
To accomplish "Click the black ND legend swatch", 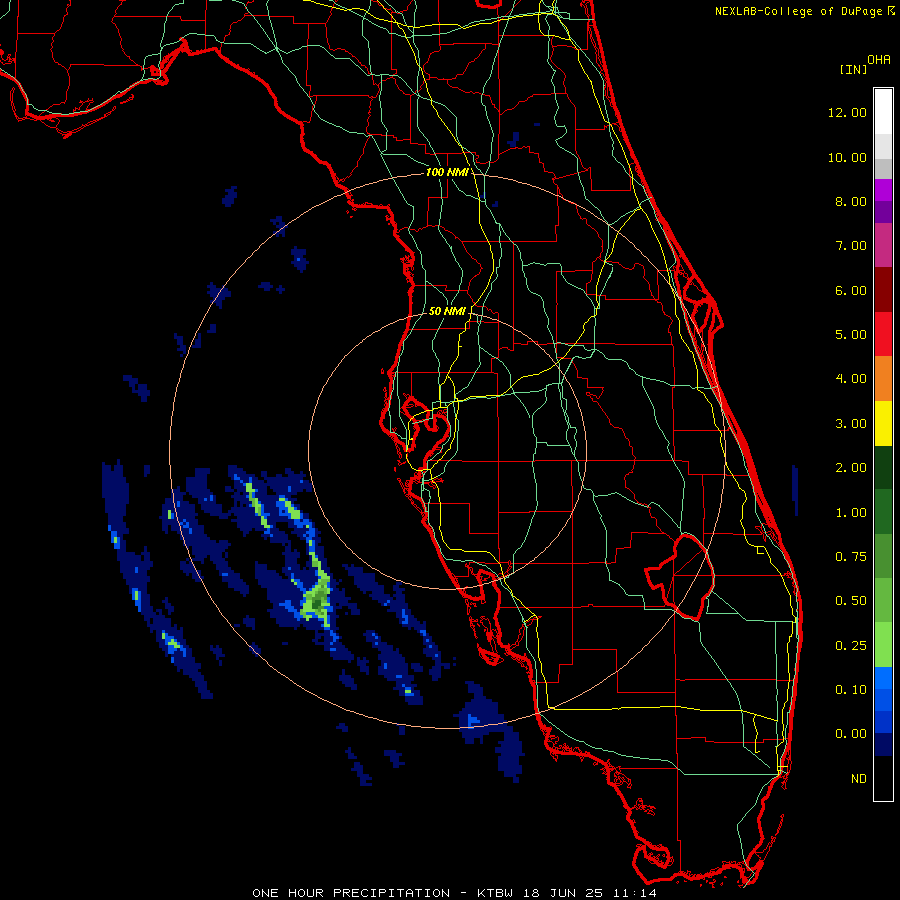I will tap(883, 778).
